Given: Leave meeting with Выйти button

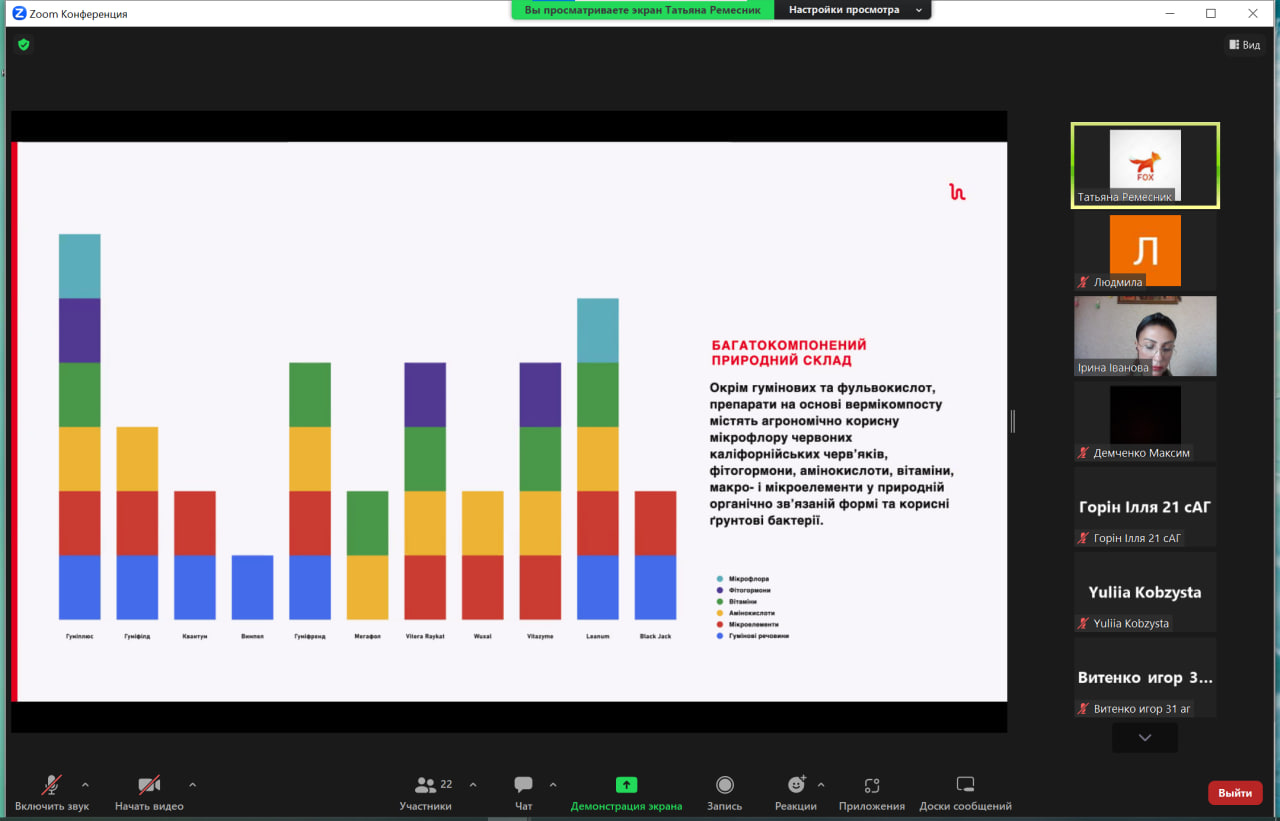Looking at the screenshot, I should 1235,793.
